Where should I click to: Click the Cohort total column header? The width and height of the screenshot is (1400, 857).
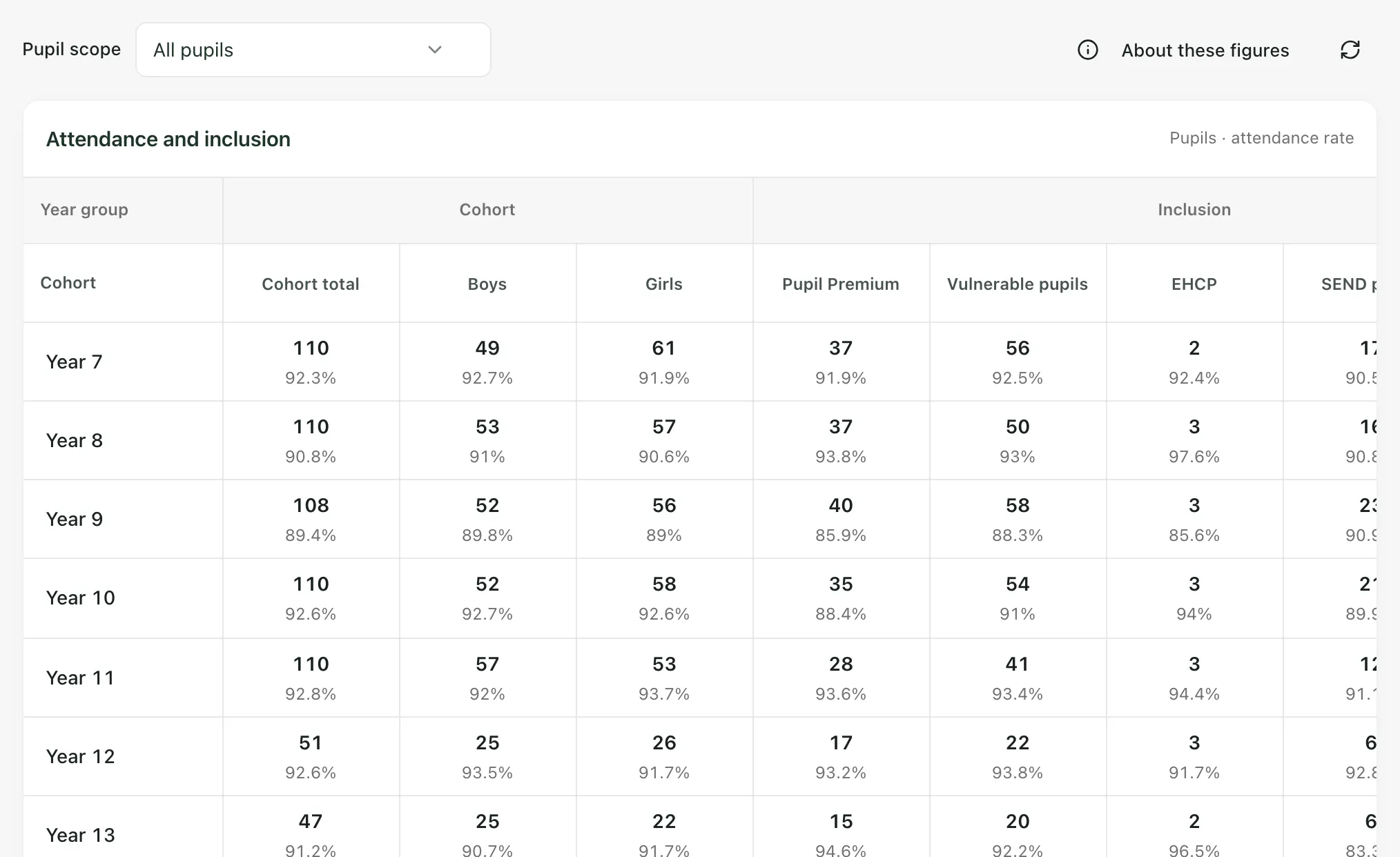311,284
